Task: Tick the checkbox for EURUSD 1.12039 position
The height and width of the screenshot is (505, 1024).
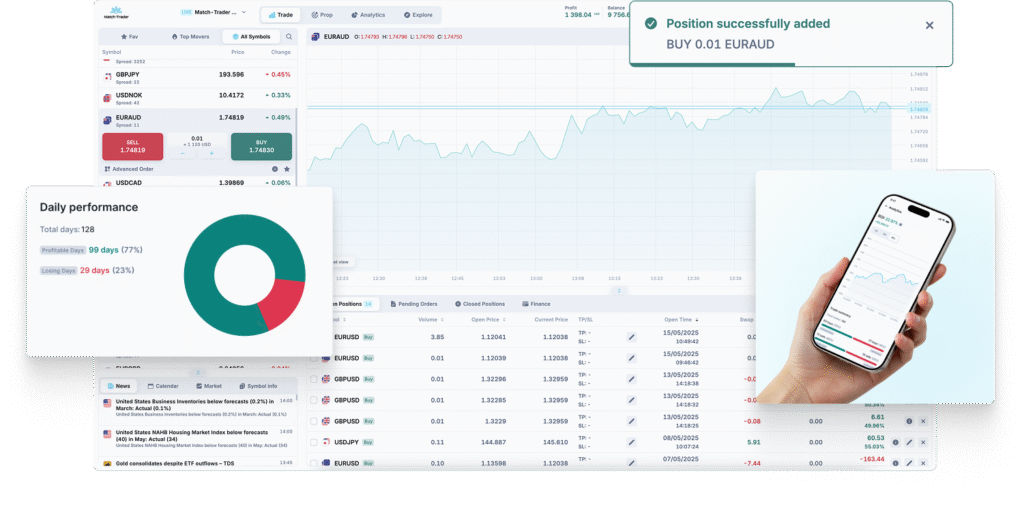Action: (314, 358)
